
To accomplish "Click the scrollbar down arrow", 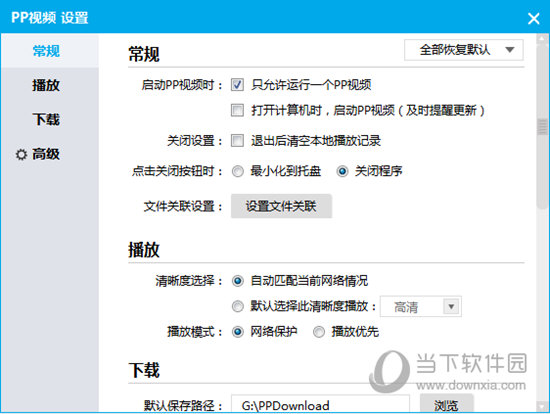I will (x=542, y=406).
